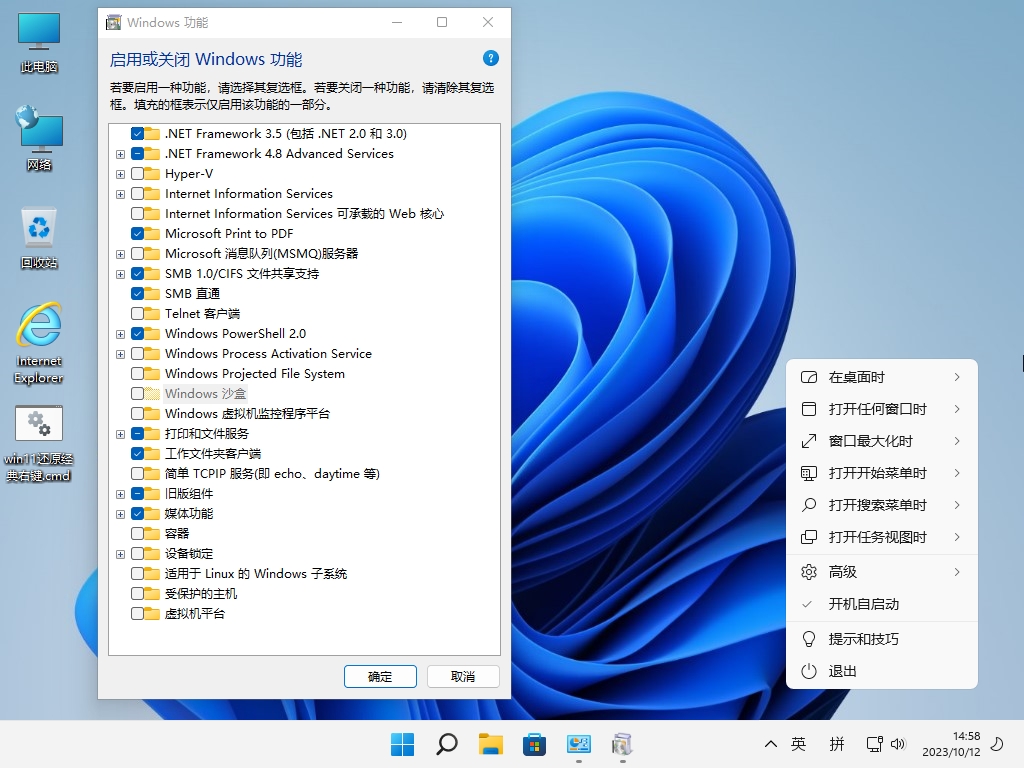Open Microsoft Store from the taskbar
This screenshot has width=1024, height=768.
pos(534,744)
